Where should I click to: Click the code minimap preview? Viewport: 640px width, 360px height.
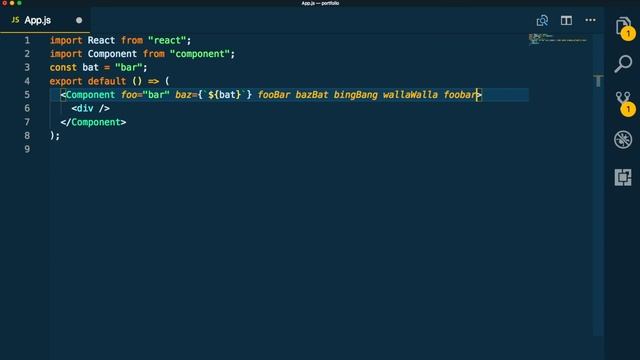pyautogui.click(x=558, y=39)
